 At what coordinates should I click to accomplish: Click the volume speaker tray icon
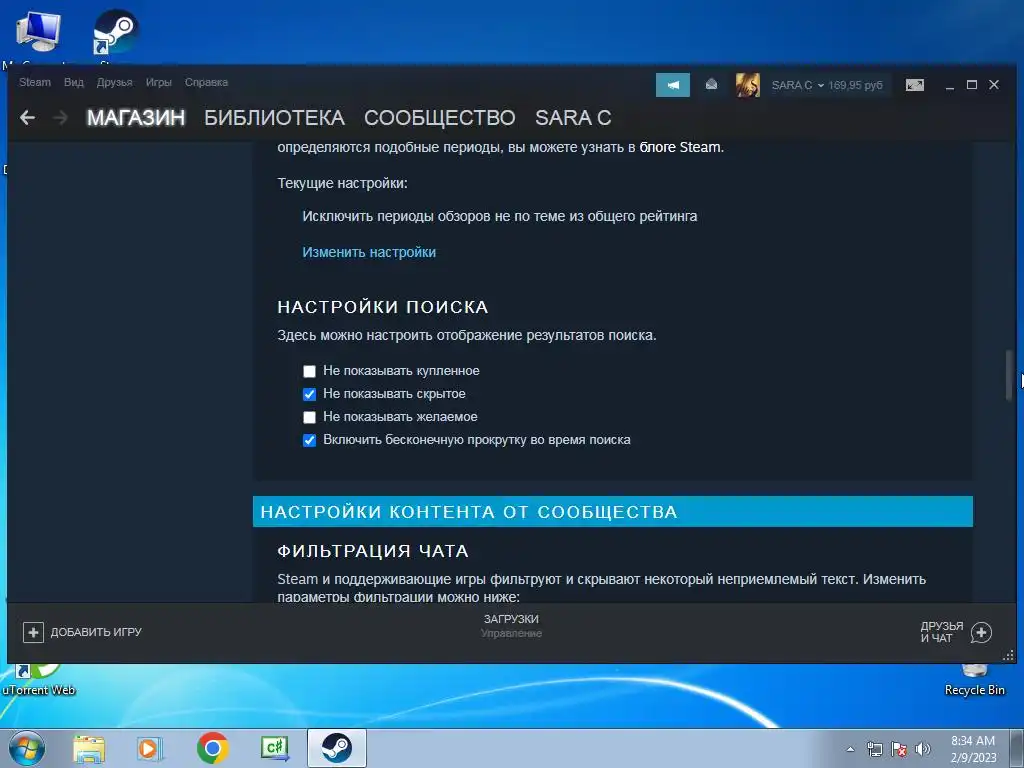tap(922, 749)
